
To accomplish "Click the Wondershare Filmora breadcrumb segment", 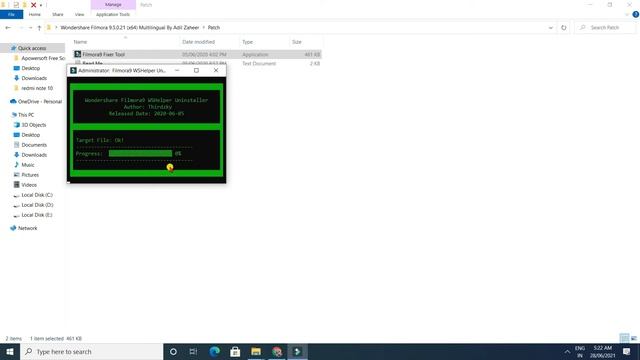I will coord(130,28).
